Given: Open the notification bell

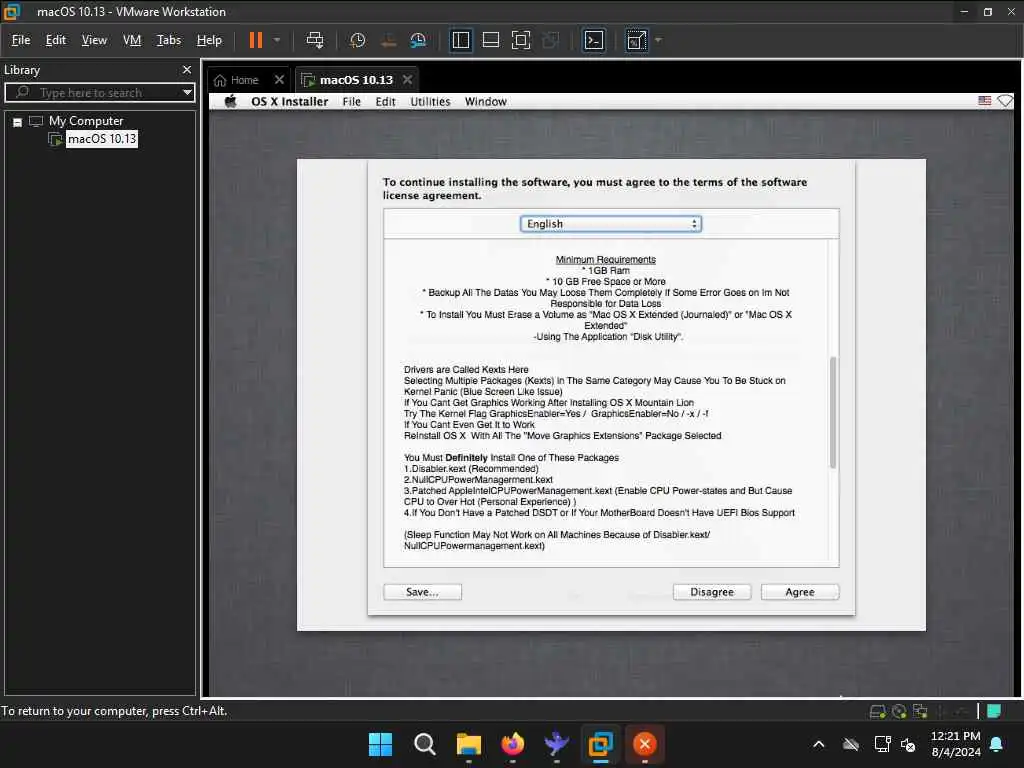Looking at the screenshot, I should pyautogui.click(x=997, y=744).
